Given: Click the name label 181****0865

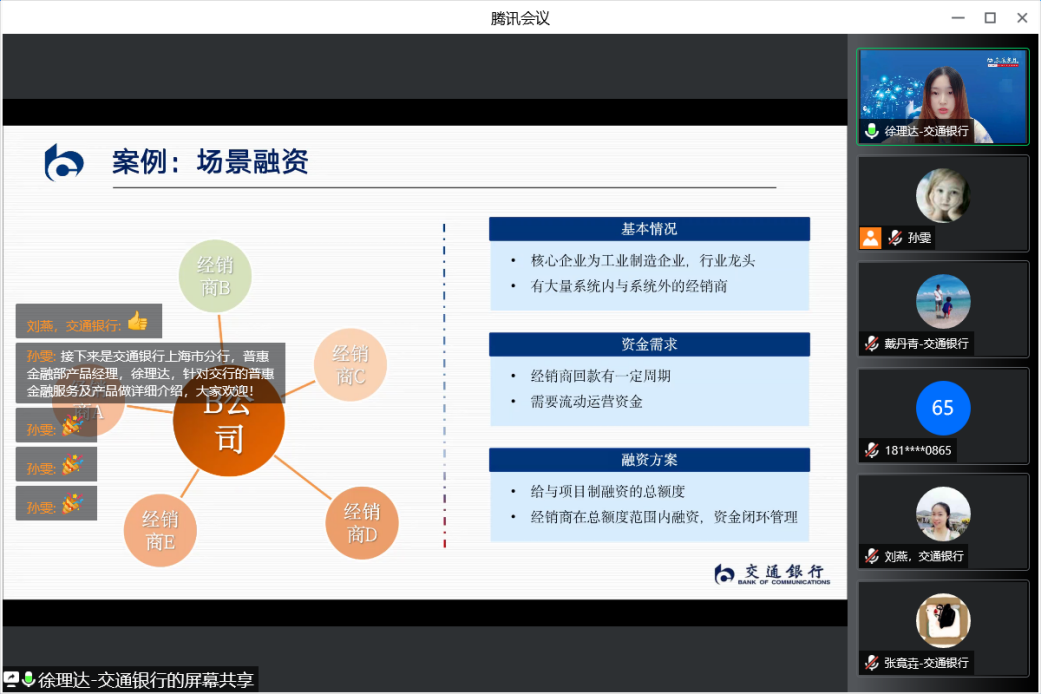Looking at the screenshot, I should point(918,450).
